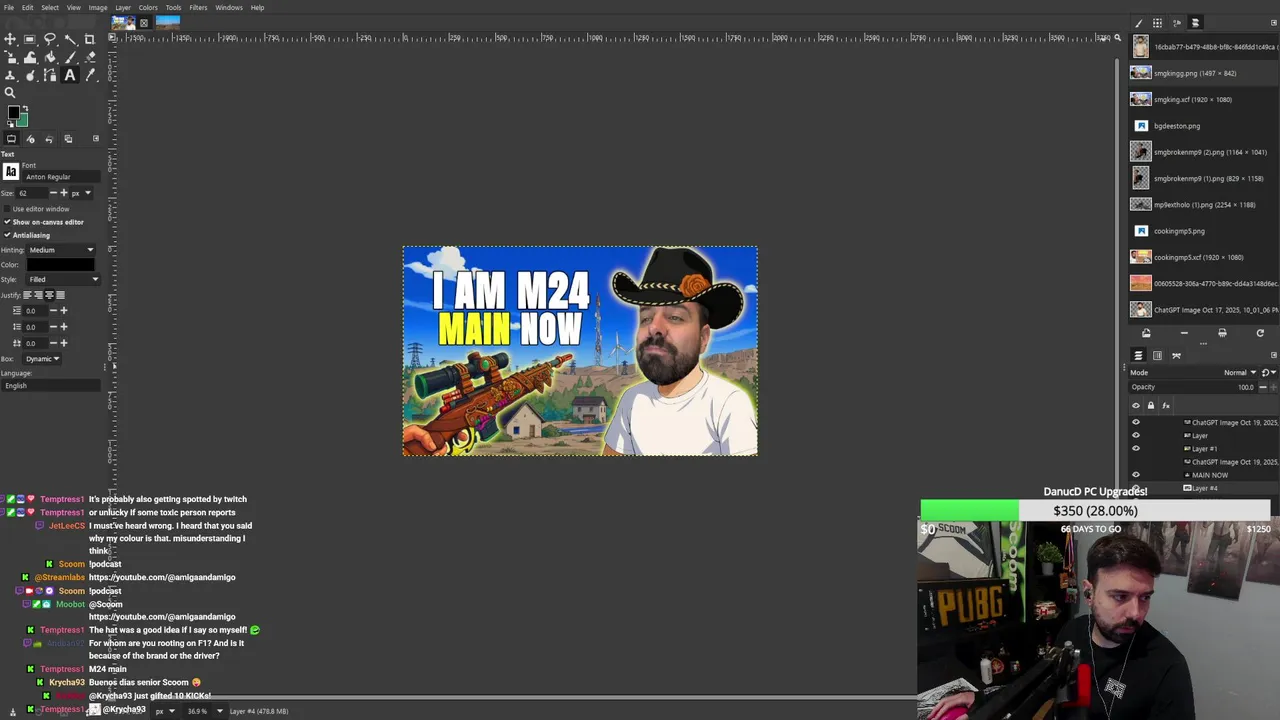The height and width of the screenshot is (720, 1280).
Task: Open the left dock tab configuration menu
Action: pos(96,139)
